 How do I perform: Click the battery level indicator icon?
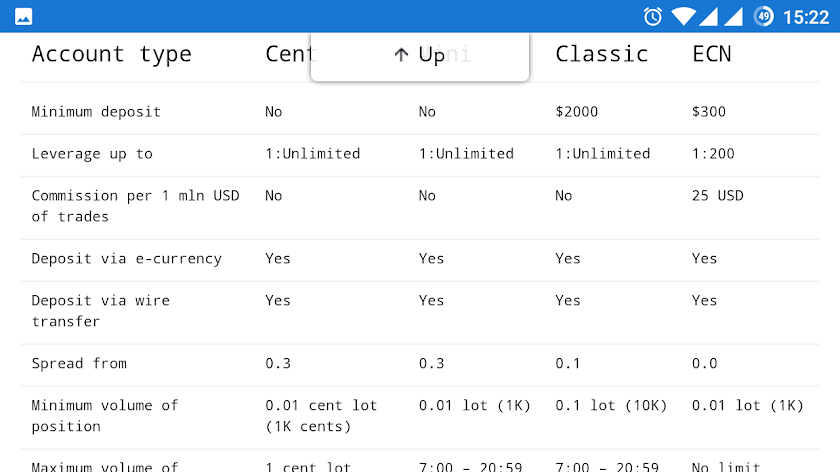tap(763, 16)
